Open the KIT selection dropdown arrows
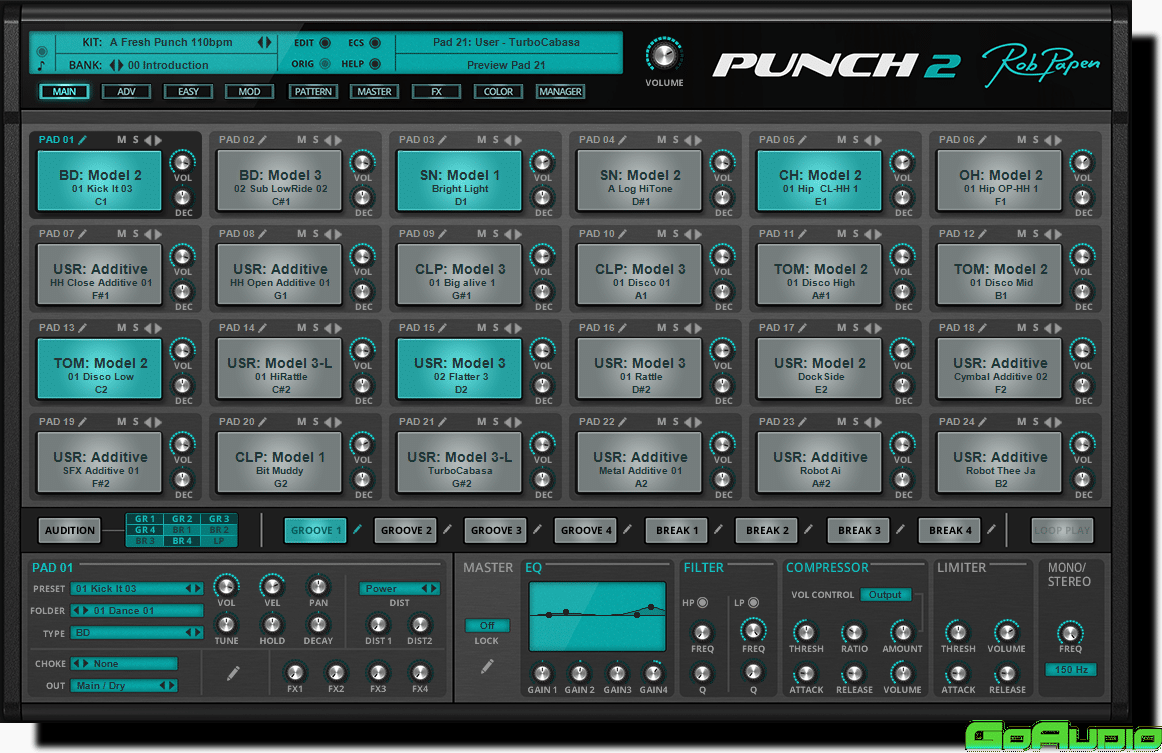The height and width of the screenshot is (753, 1162). (x=265, y=42)
